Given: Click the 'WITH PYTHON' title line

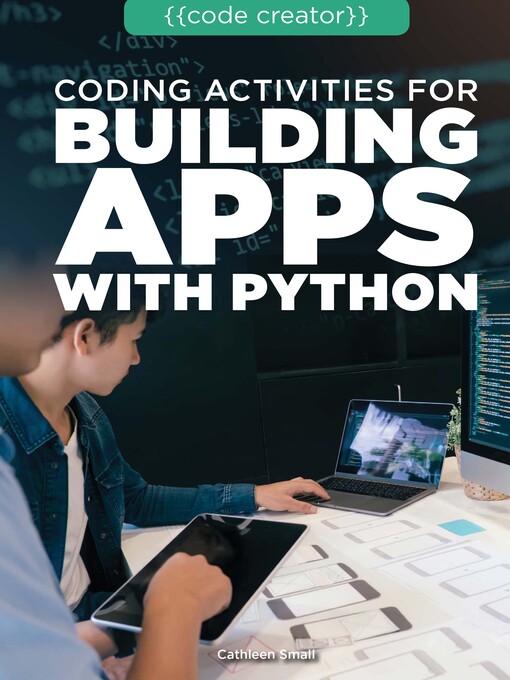Looking at the screenshot, I should pyautogui.click(x=267, y=291).
